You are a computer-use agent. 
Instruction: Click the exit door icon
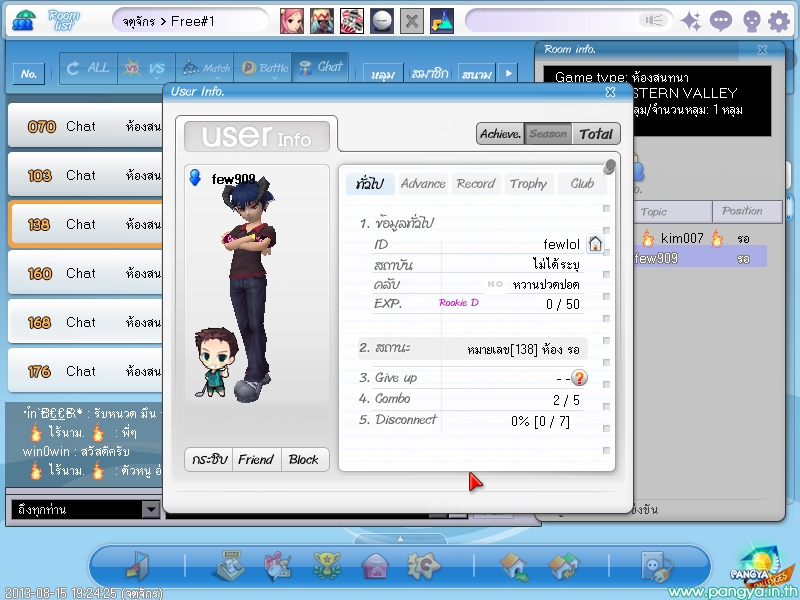pyautogui.click(x=137, y=566)
